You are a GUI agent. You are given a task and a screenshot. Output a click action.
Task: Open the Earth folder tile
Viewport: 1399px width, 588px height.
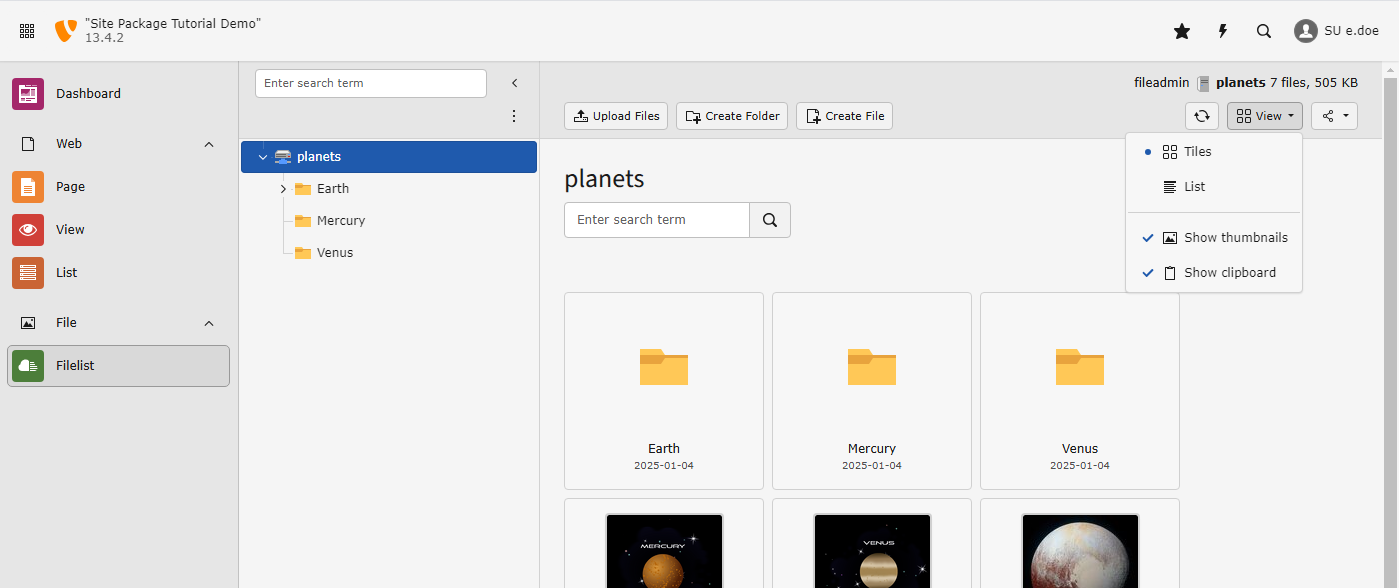pos(664,391)
